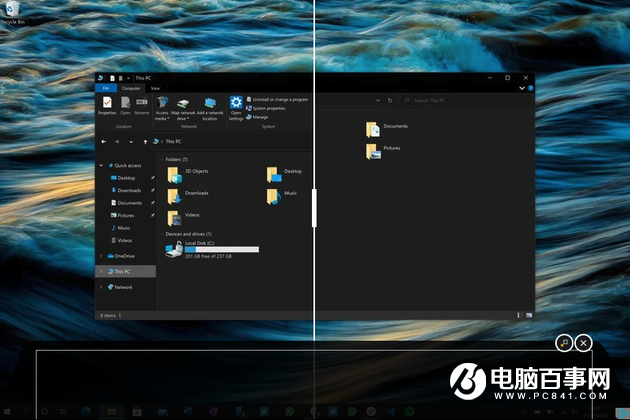Viewport: 630px width, 420px height.
Task: Select the Videos folder in Folders group
Action: [x=183, y=218]
